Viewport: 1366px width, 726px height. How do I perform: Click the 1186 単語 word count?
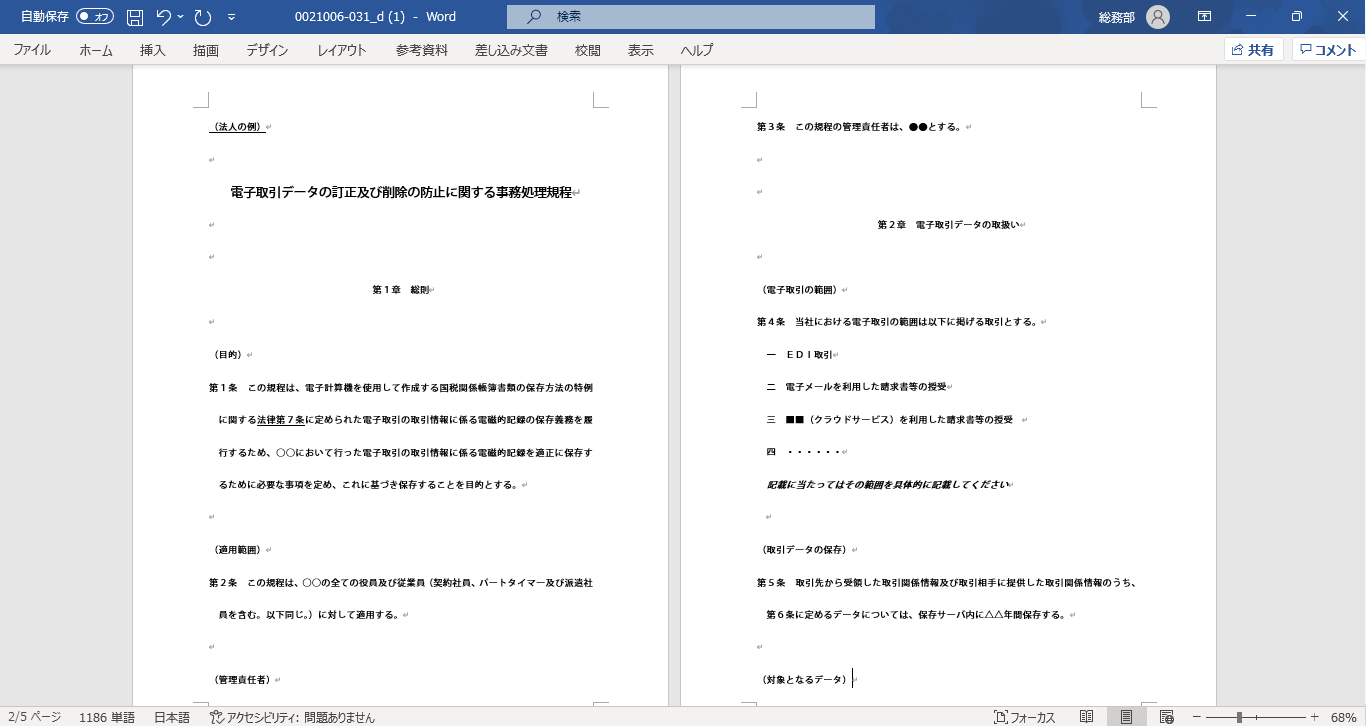pos(107,717)
